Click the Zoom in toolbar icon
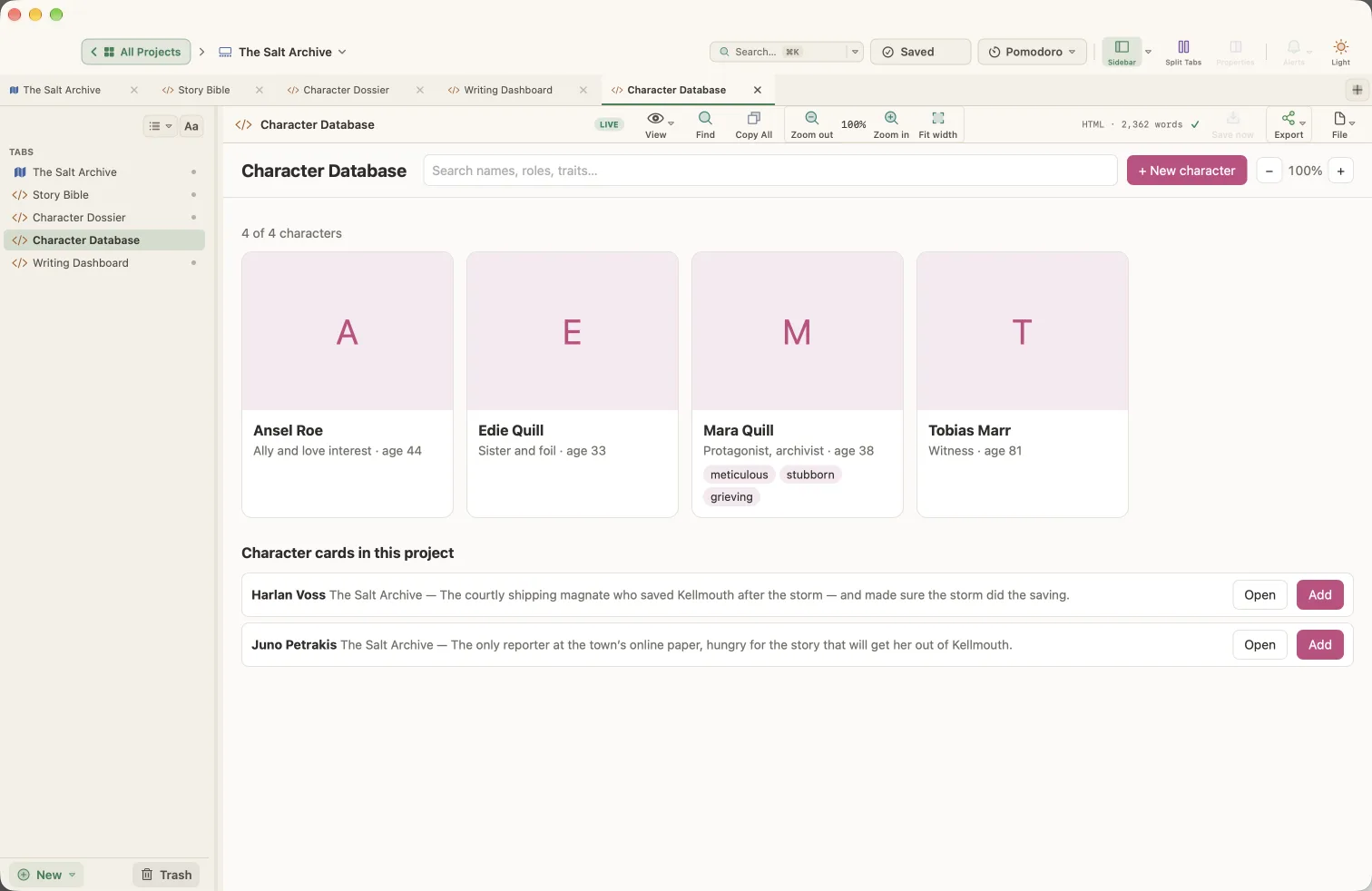The image size is (1372, 891). [x=891, y=119]
